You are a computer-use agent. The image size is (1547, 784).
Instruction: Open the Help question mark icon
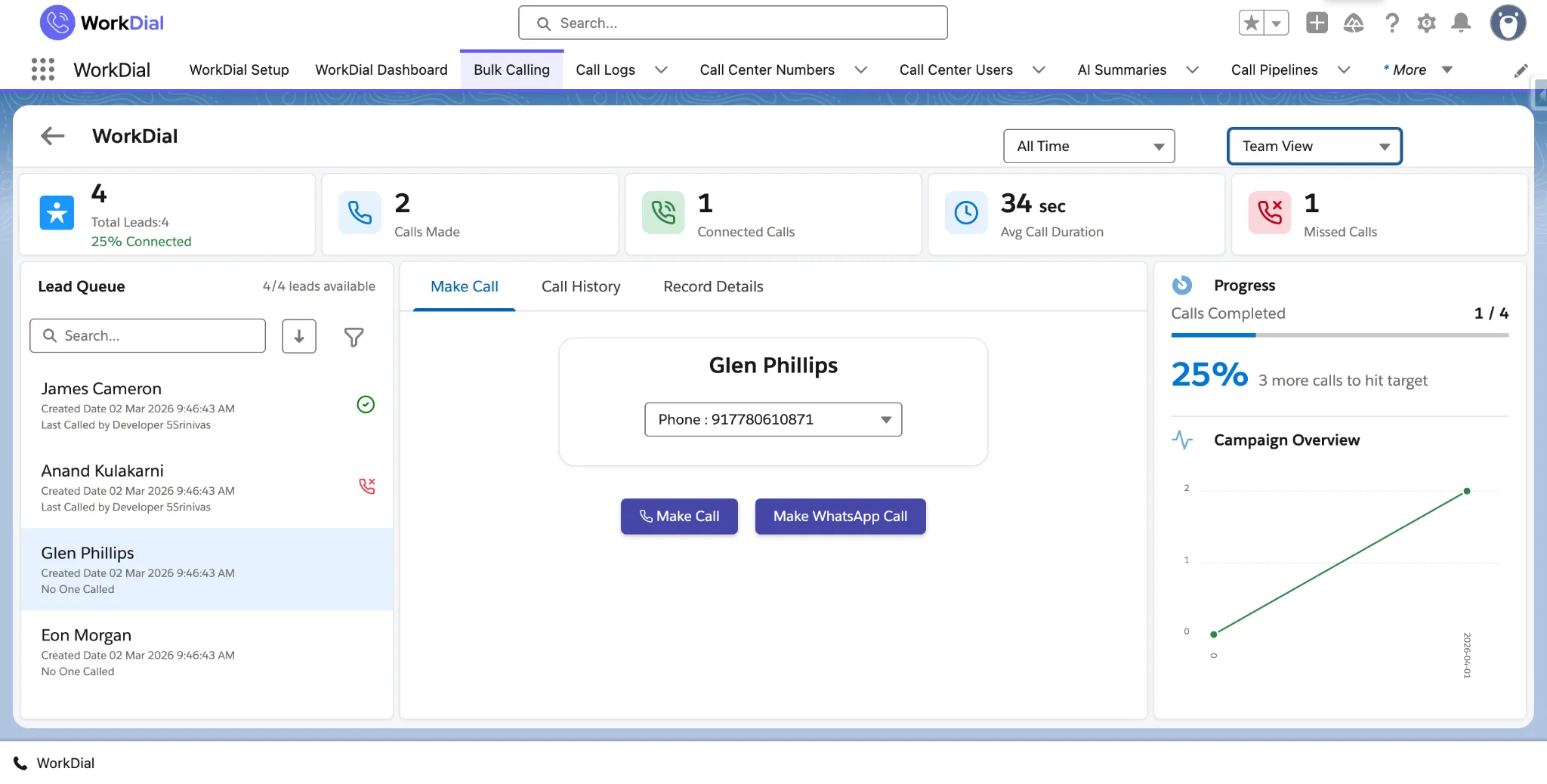1391,23
